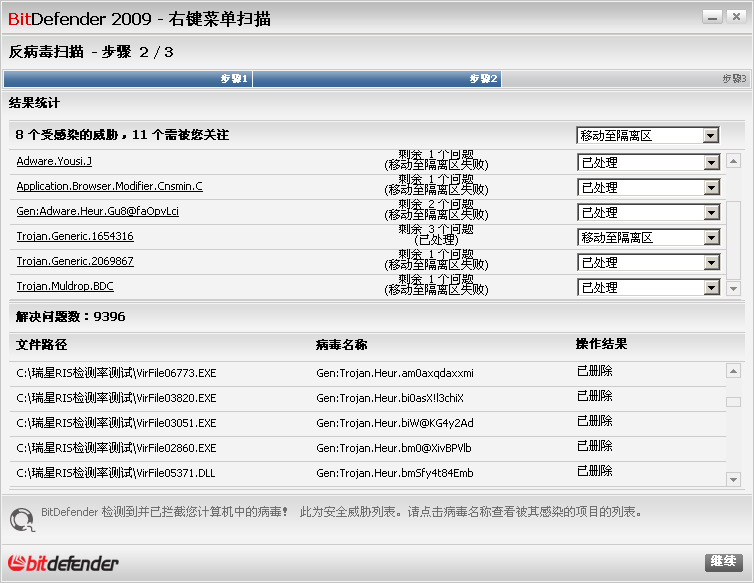Click the 病毒名称 column header
The height and width of the screenshot is (583, 754).
point(341,344)
